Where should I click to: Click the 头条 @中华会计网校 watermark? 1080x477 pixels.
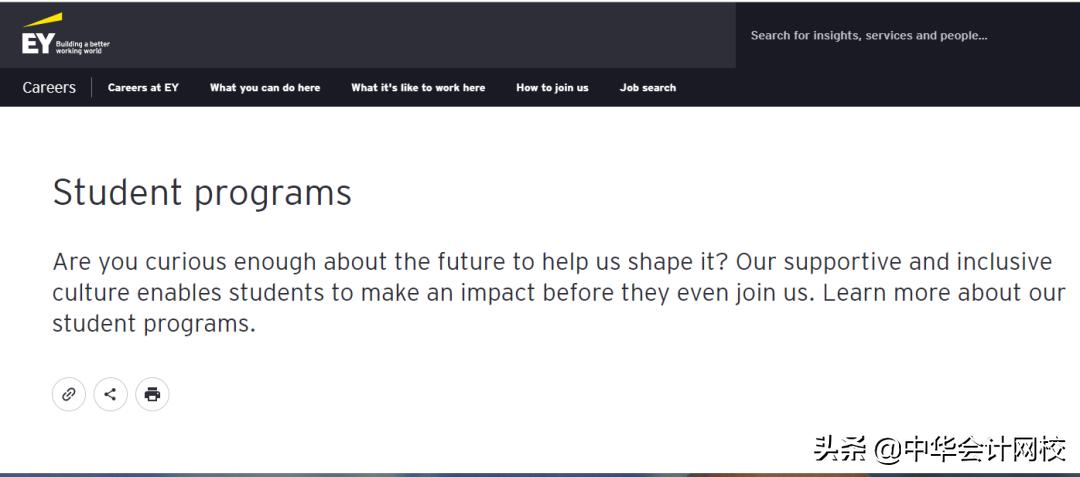pyautogui.click(x=940, y=449)
